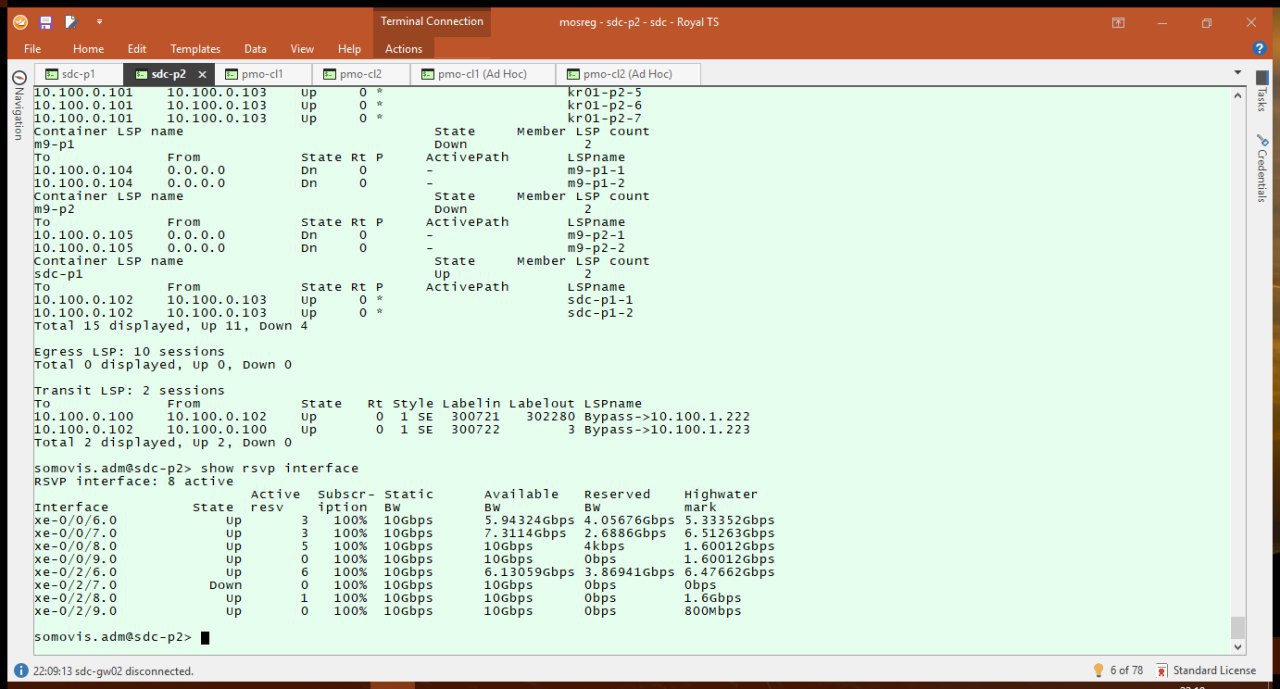Screen dimensions: 1280x689
Task: Click 'Egress LSP: 10 sessions' line
Action: (x=129, y=351)
